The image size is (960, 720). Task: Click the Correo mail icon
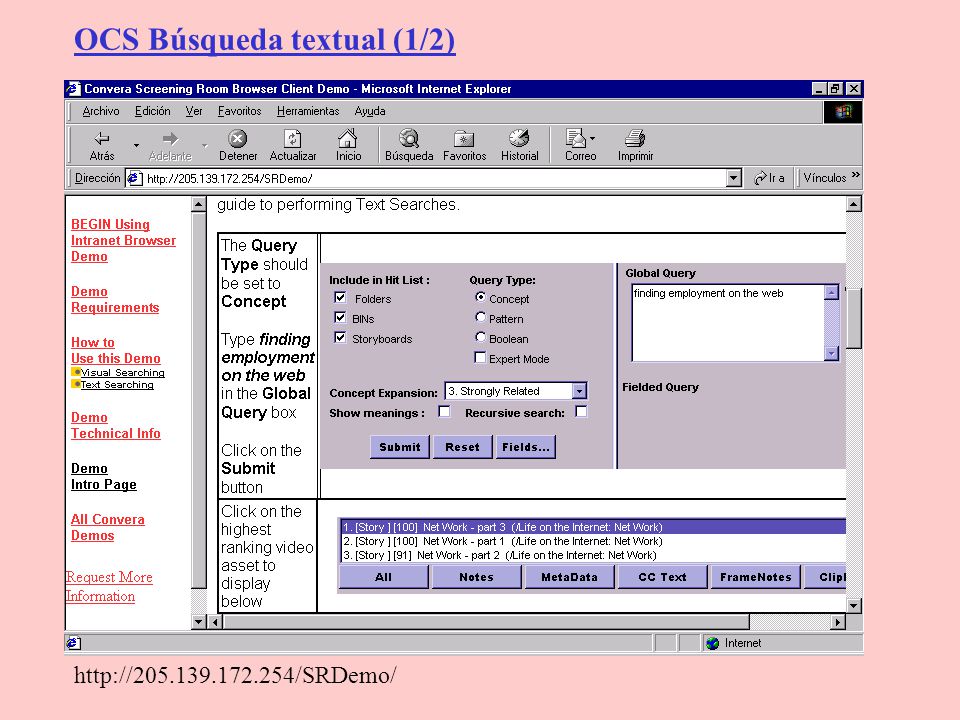pyautogui.click(x=576, y=138)
